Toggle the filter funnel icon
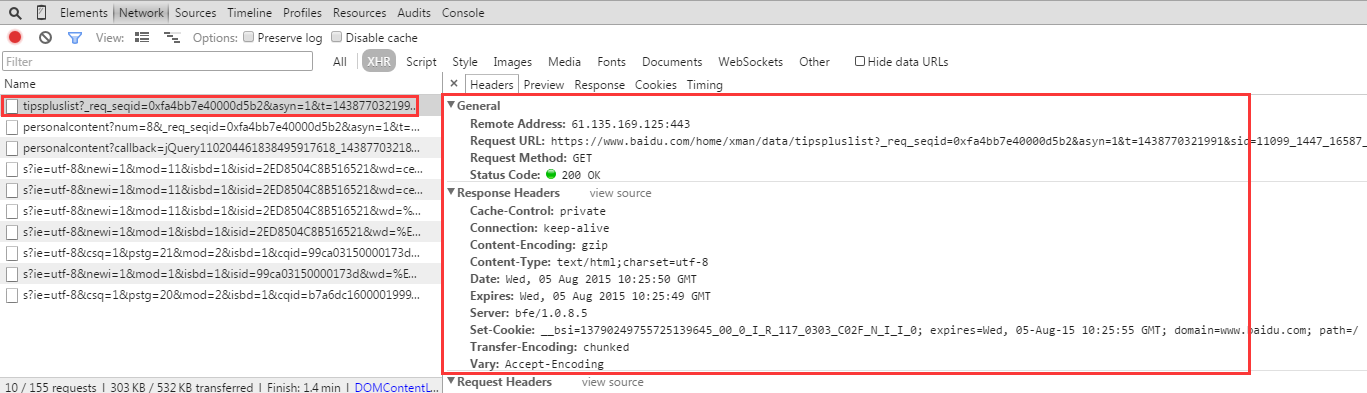 (x=75, y=37)
